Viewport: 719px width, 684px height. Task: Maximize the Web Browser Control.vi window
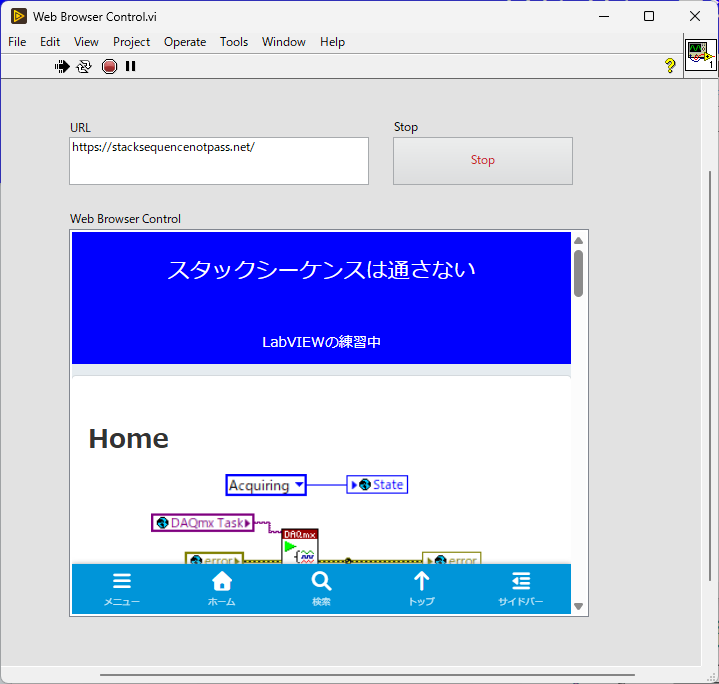[649, 17]
